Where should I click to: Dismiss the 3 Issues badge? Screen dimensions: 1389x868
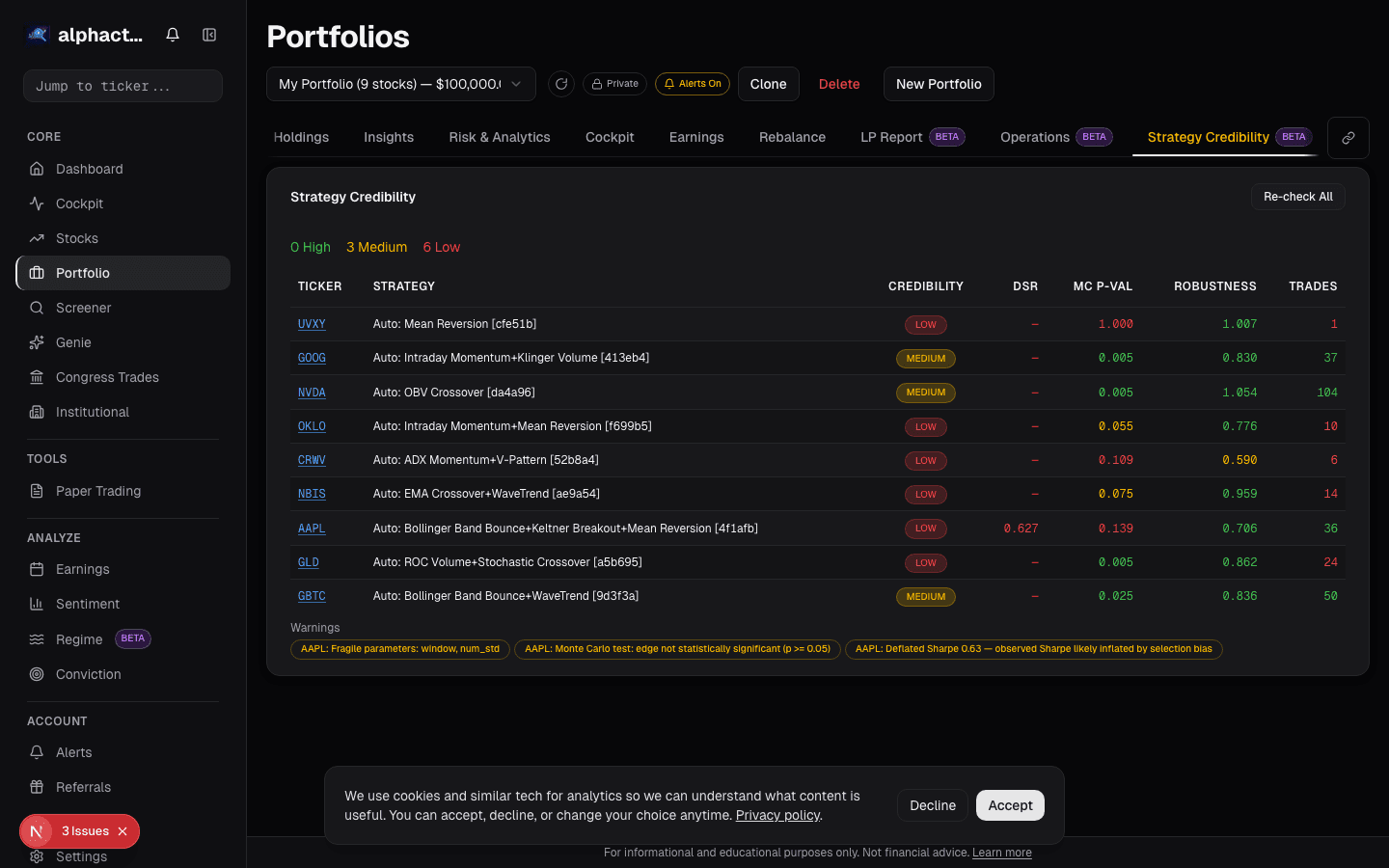point(121,831)
